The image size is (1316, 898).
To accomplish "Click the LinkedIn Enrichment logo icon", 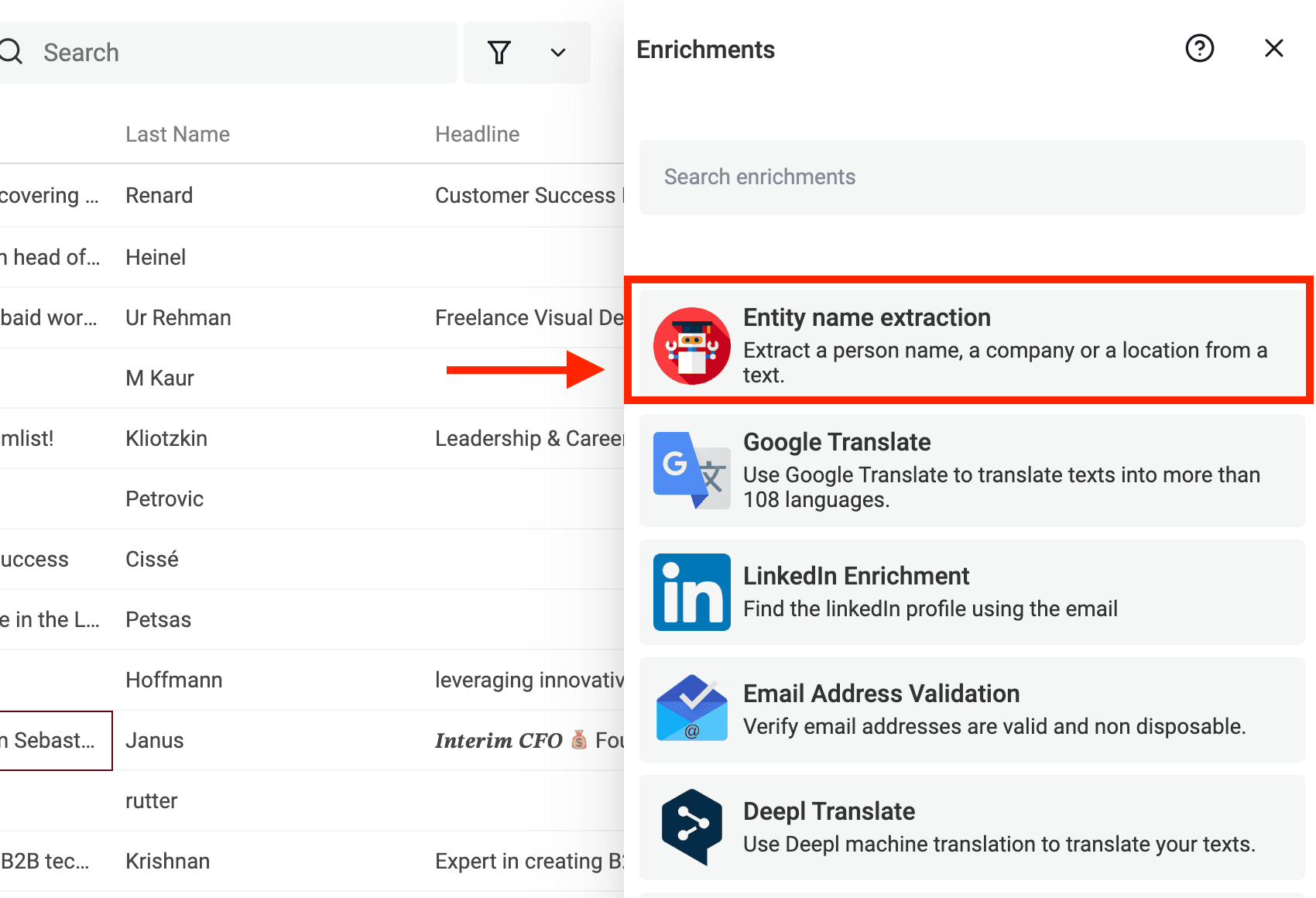I will click(691, 592).
